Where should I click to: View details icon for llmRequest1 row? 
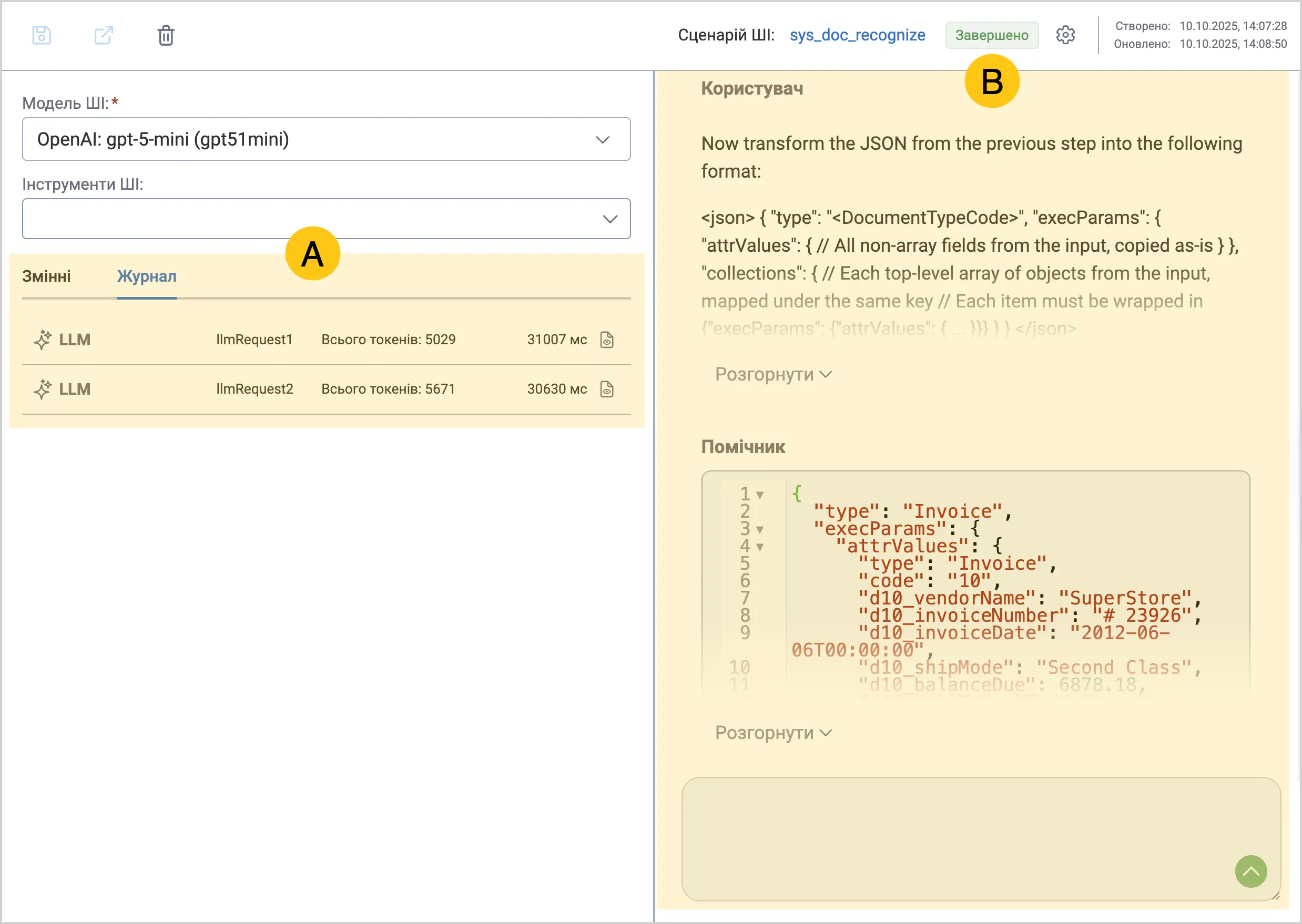pos(607,340)
